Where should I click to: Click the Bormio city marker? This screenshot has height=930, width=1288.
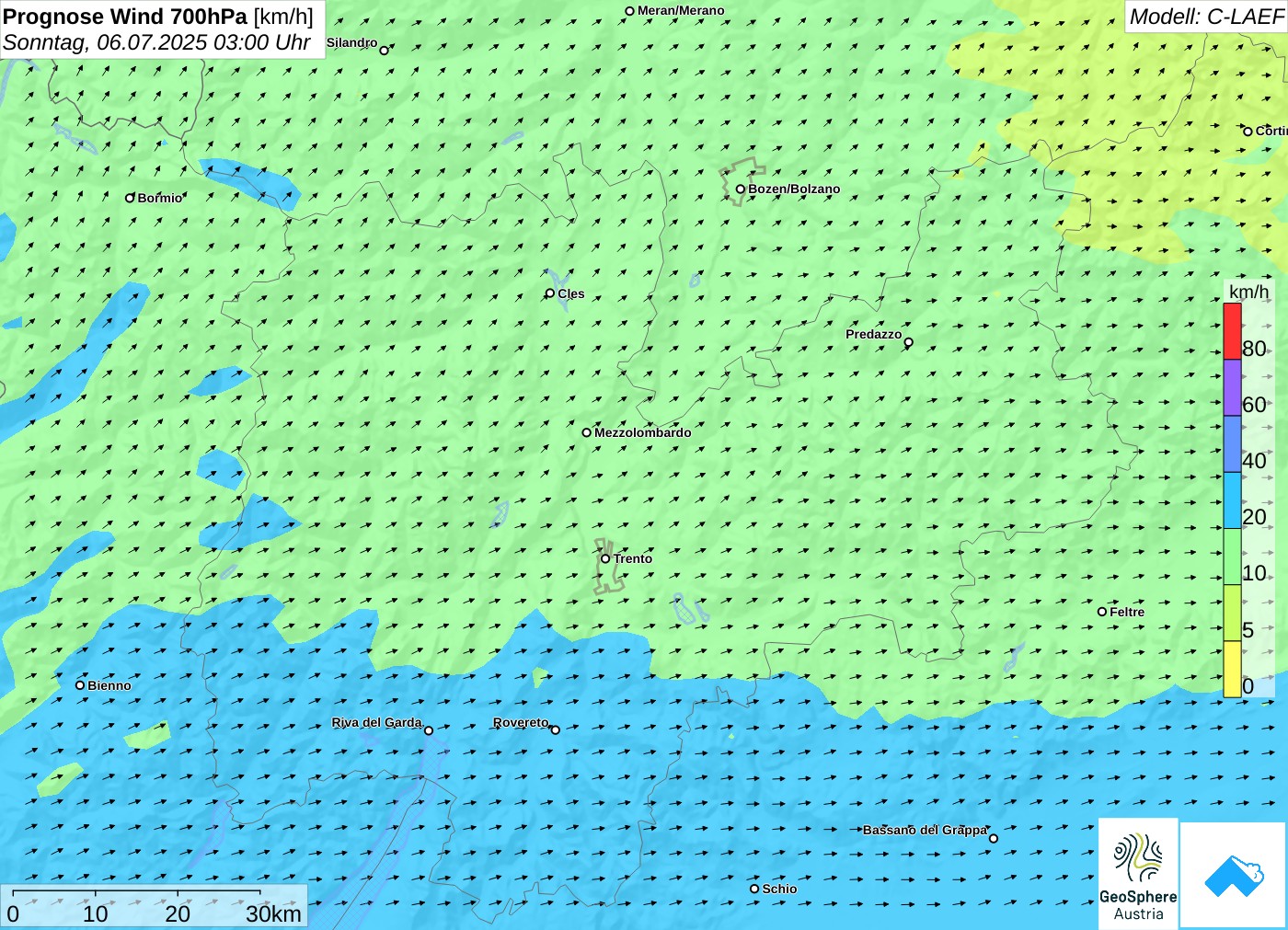(x=130, y=198)
